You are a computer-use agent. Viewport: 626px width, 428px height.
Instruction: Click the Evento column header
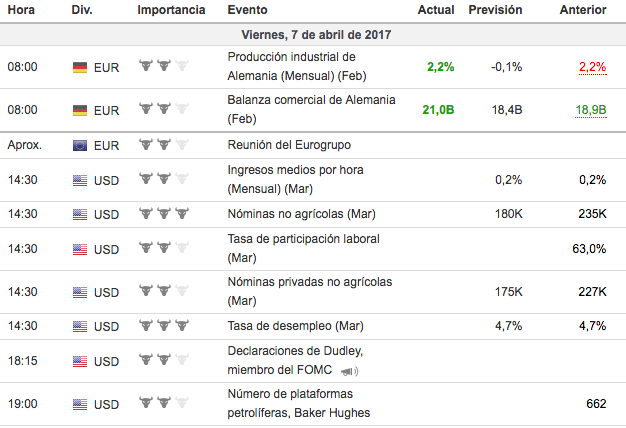[x=247, y=10]
